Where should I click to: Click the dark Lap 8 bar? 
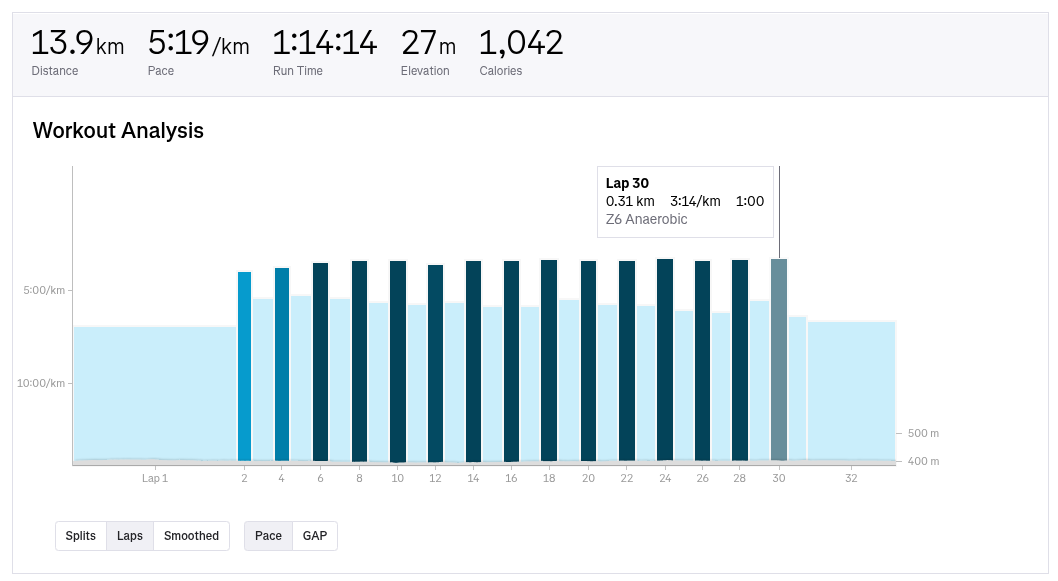pos(360,361)
